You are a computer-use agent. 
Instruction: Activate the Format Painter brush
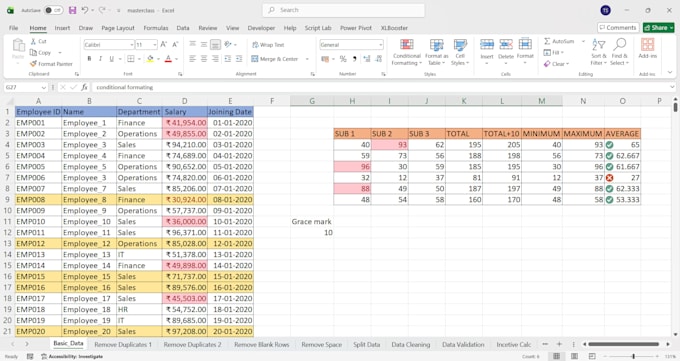pyautogui.click(x=33, y=64)
